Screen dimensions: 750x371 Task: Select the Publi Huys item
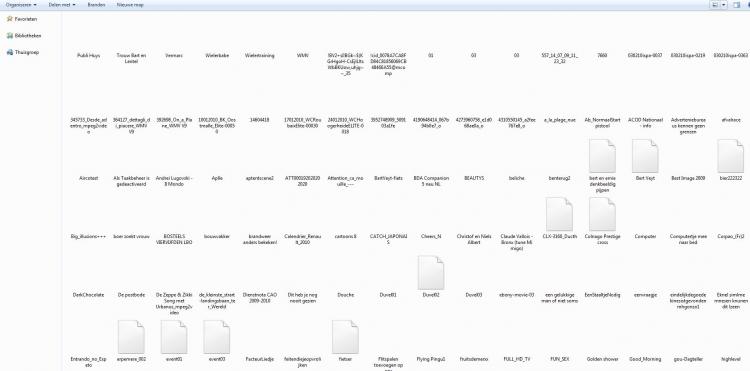(88, 55)
